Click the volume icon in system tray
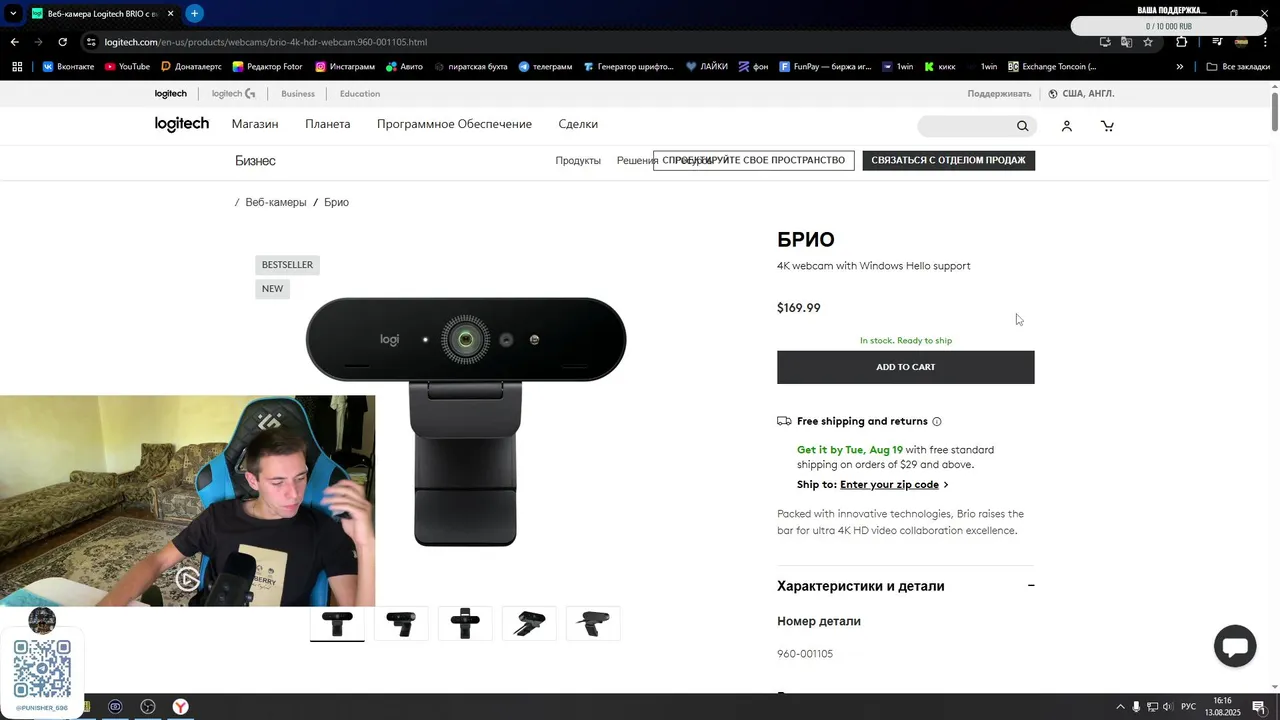1280x720 pixels. point(1167,707)
